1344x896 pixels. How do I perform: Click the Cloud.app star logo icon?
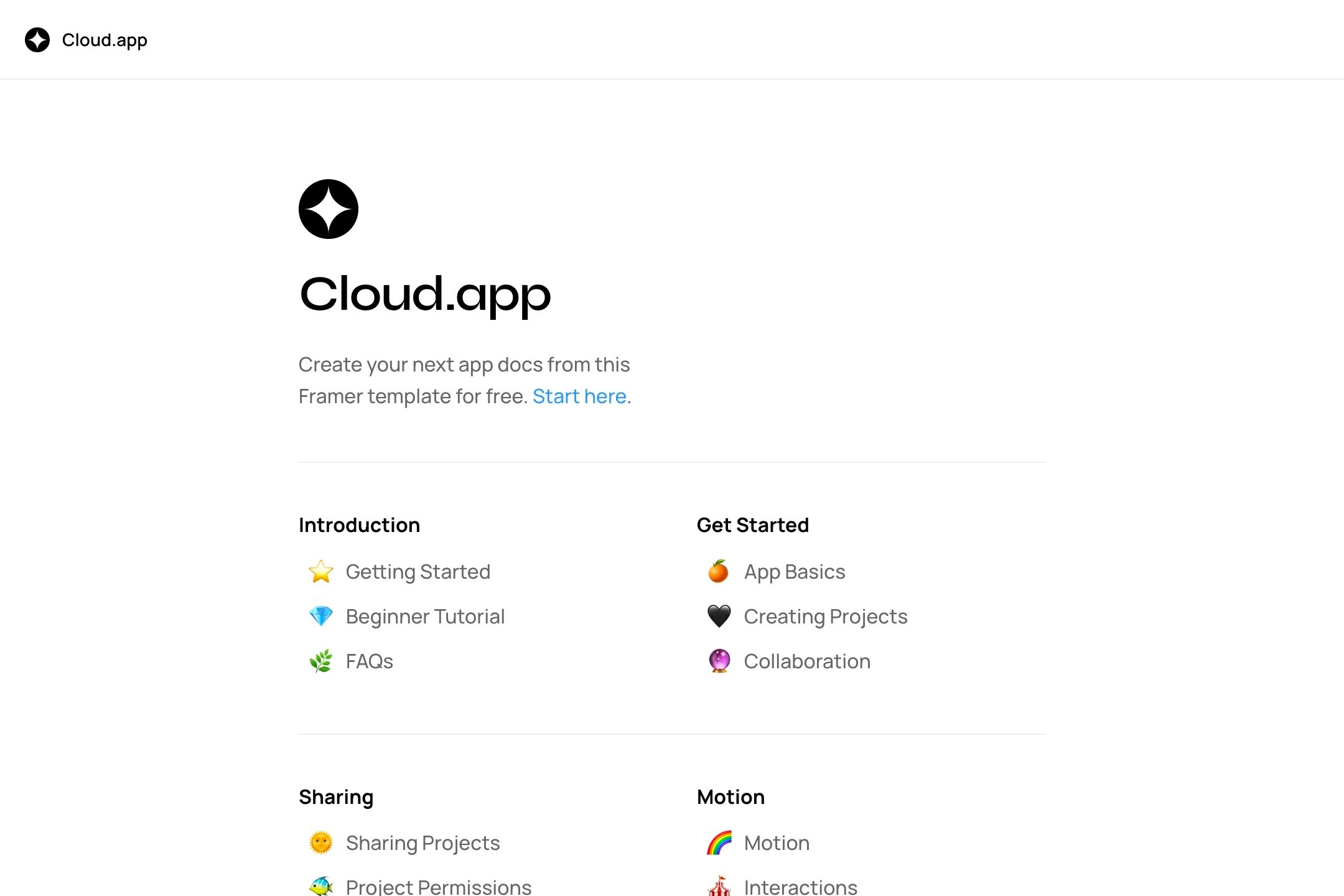pos(37,40)
